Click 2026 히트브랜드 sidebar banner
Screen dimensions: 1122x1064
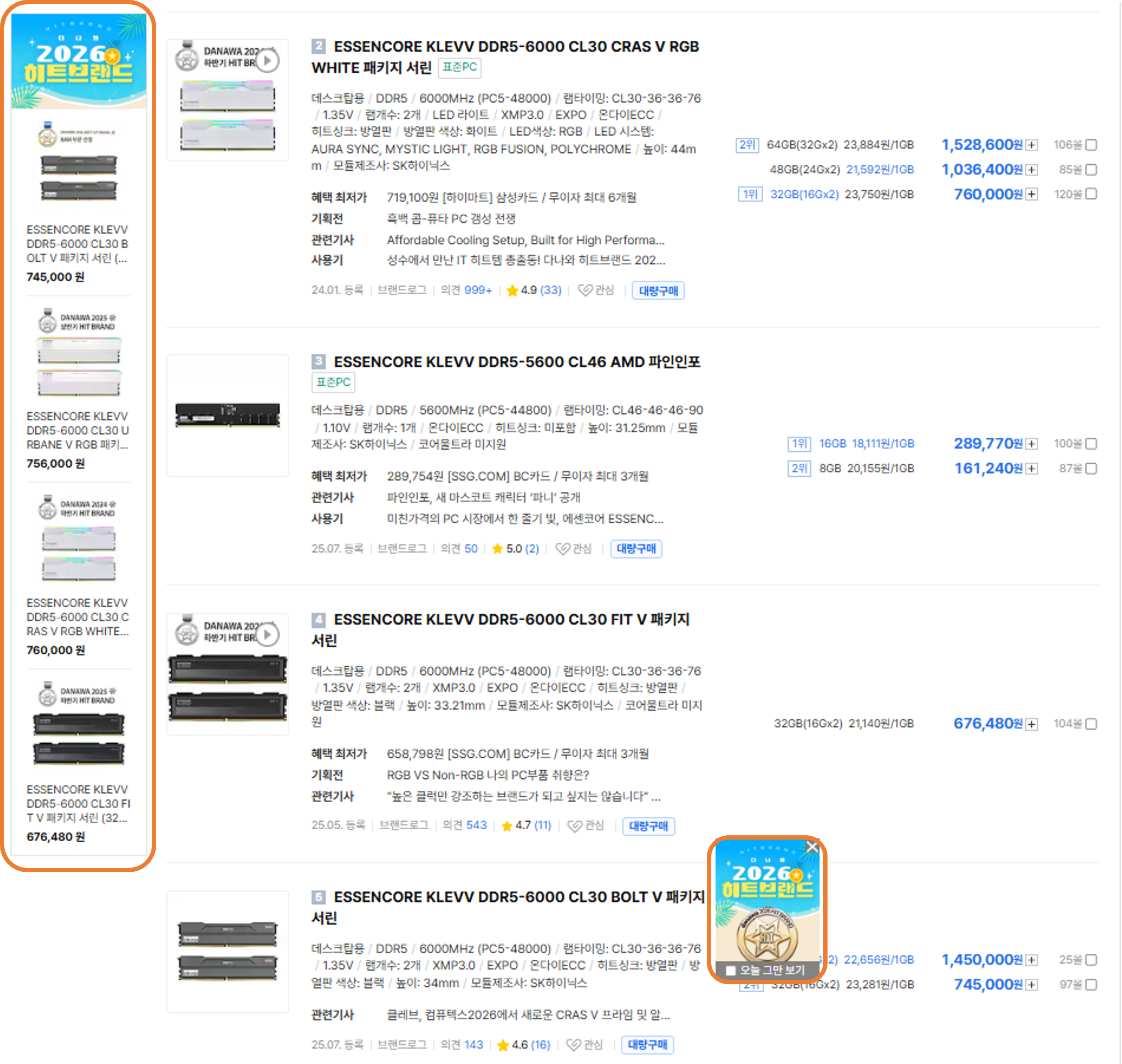79,60
